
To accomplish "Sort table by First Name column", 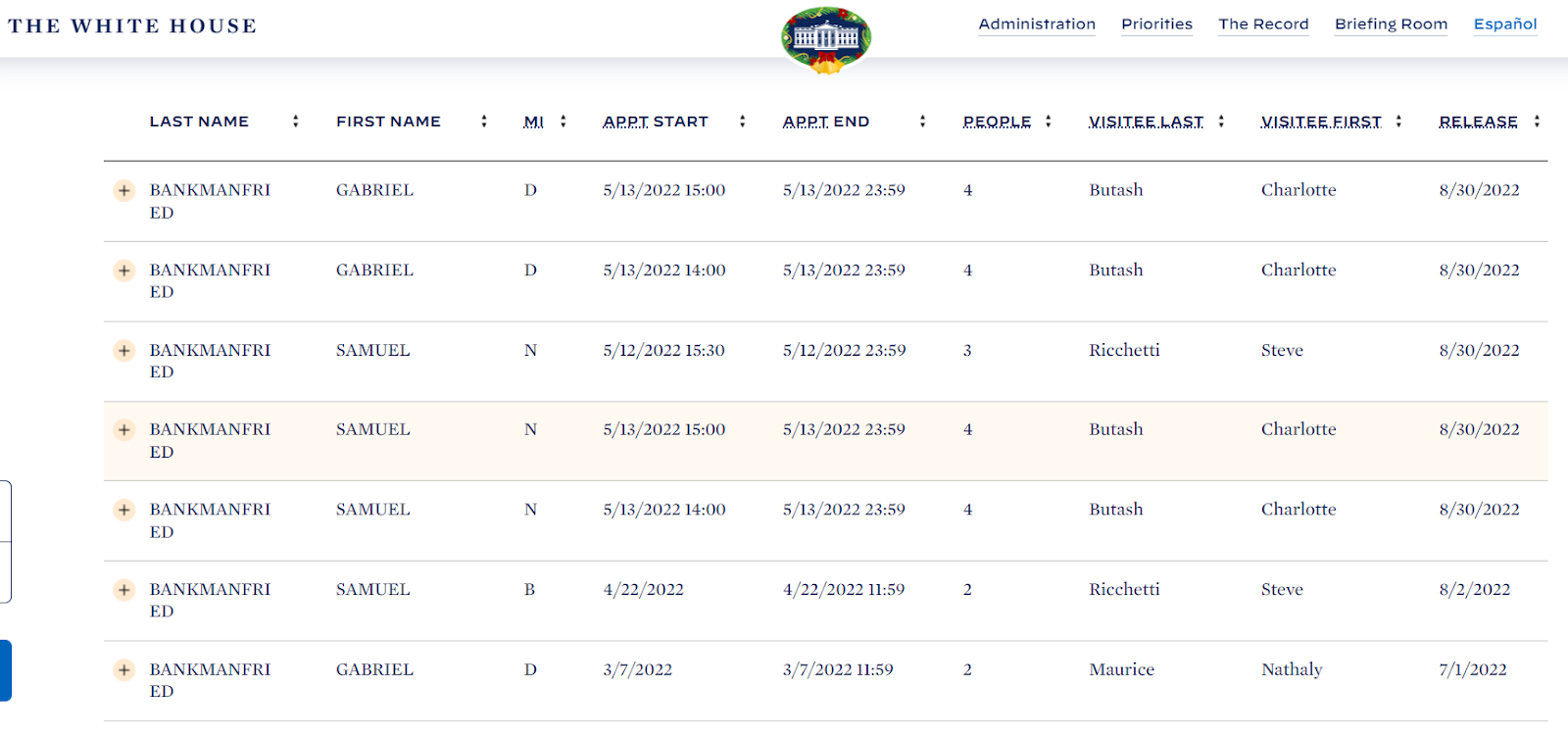I will [x=388, y=122].
